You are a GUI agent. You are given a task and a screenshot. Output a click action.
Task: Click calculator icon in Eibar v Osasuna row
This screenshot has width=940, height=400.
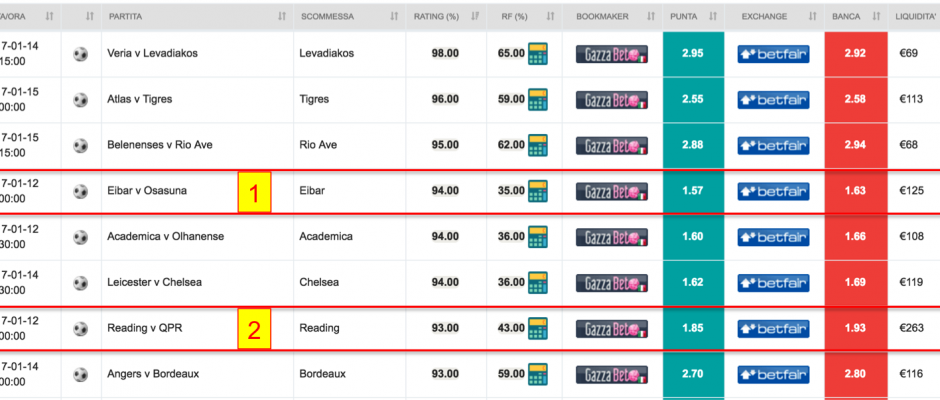tap(540, 191)
